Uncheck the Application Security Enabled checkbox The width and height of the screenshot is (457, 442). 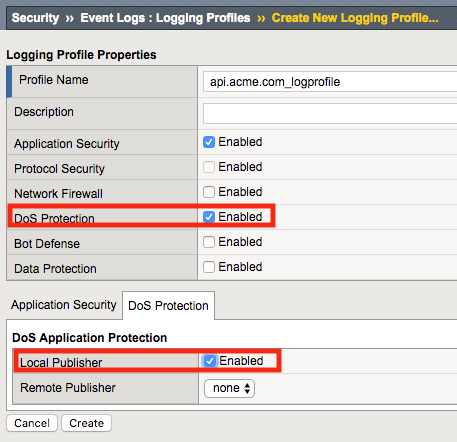pyautogui.click(x=209, y=142)
